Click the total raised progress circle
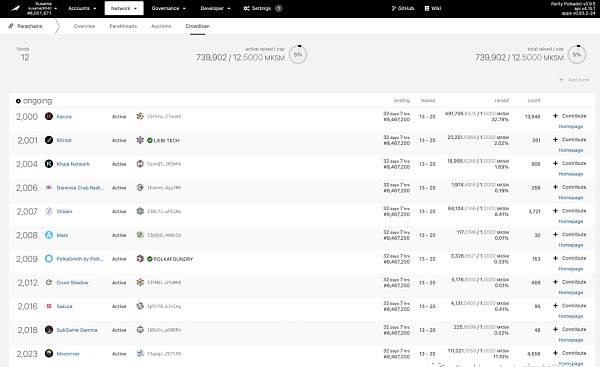Viewport: 600px width, 367px height. (x=577, y=54)
